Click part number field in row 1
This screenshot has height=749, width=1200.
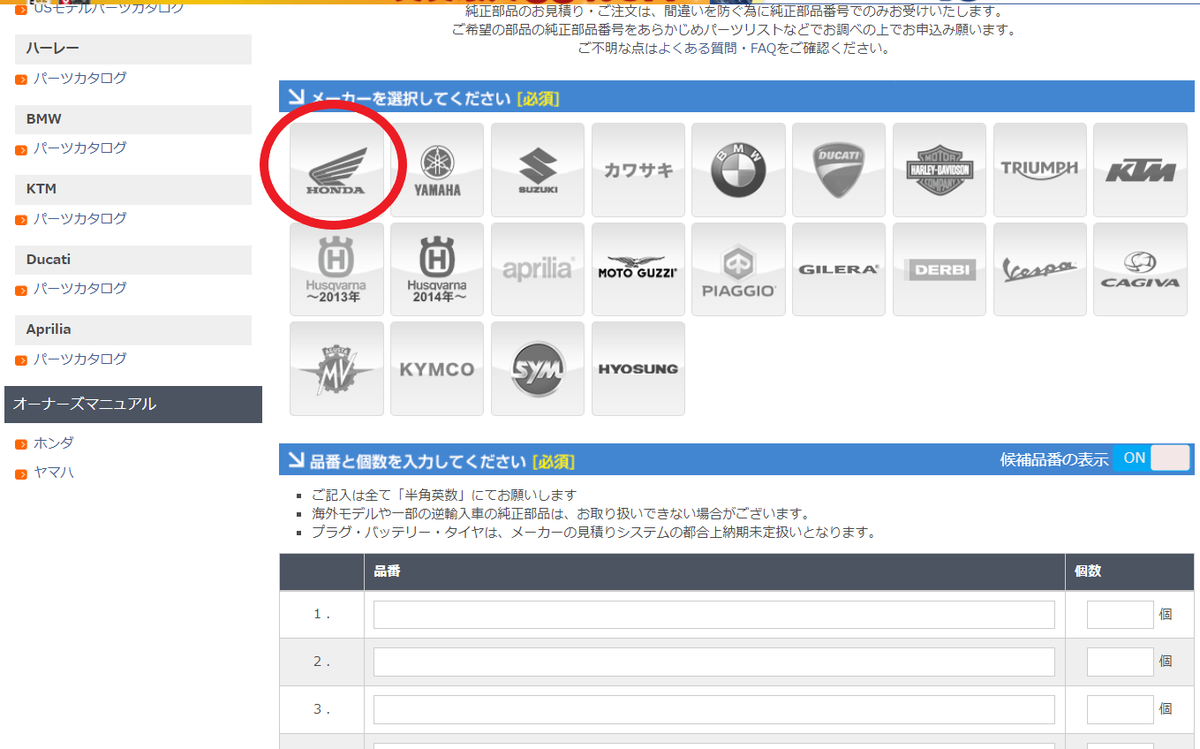[x=714, y=614]
